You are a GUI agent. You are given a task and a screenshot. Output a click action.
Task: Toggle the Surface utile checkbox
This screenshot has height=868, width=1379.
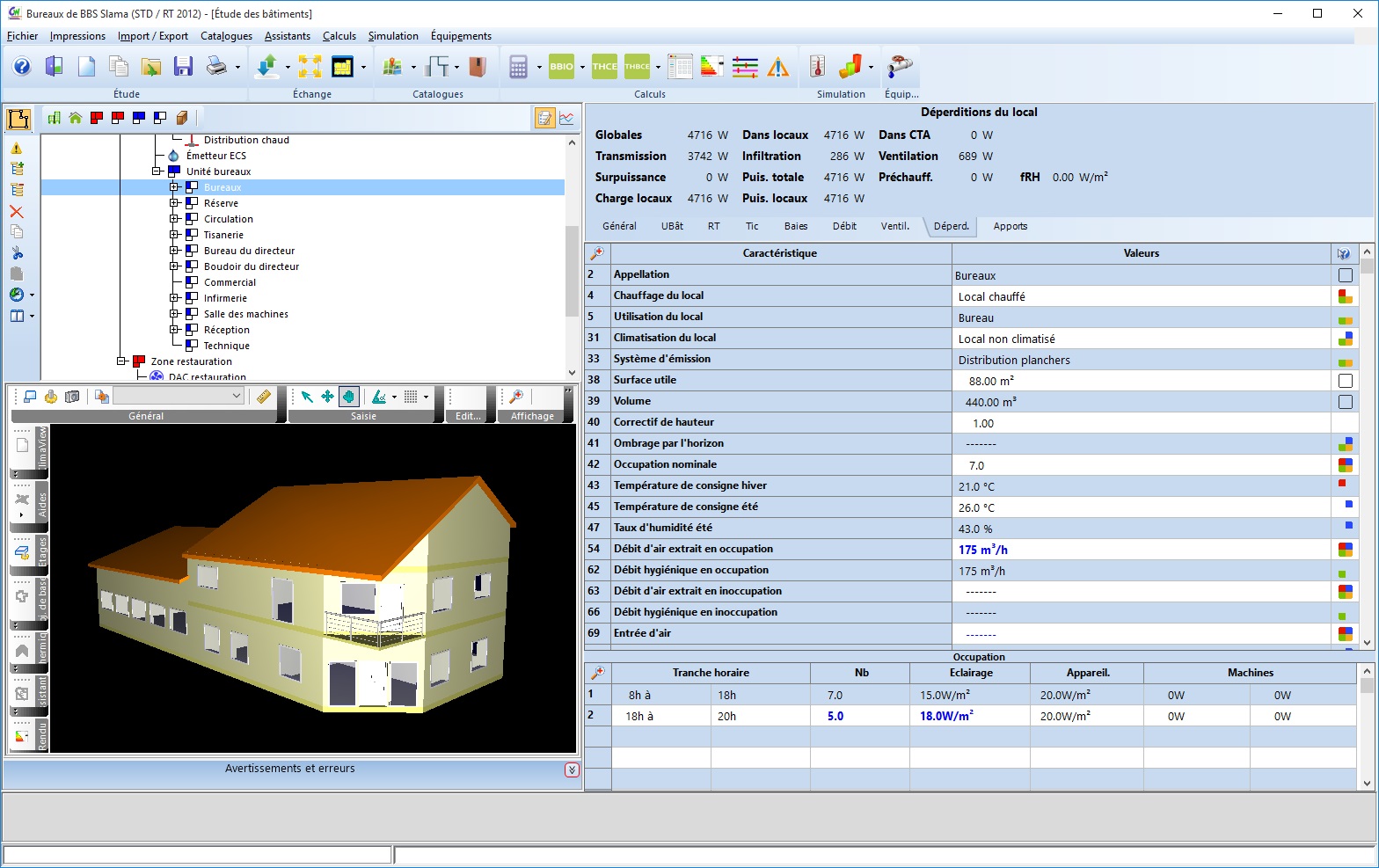tap(1345, 381)
